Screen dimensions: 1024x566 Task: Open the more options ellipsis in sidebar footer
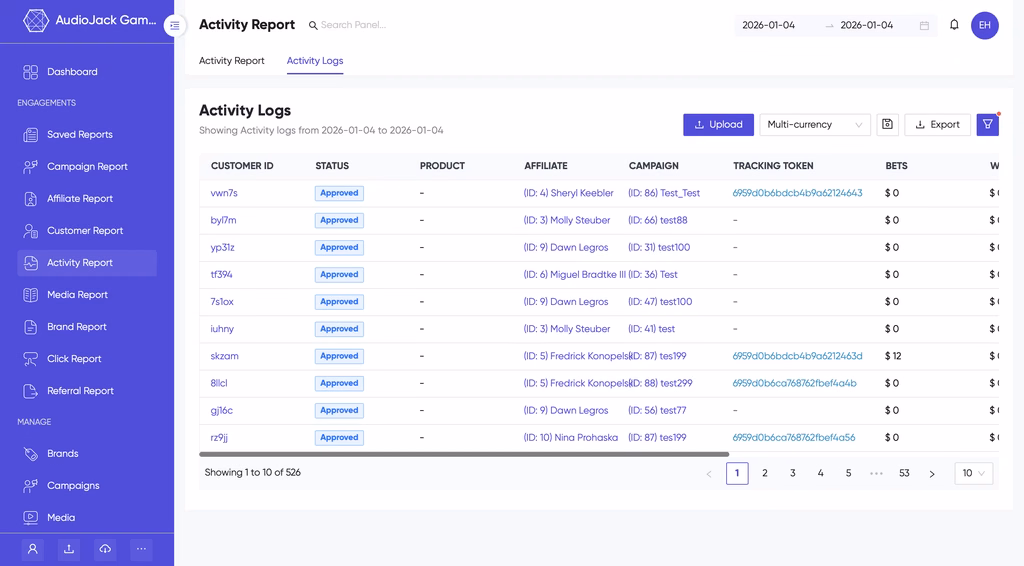tap(141, 549)
